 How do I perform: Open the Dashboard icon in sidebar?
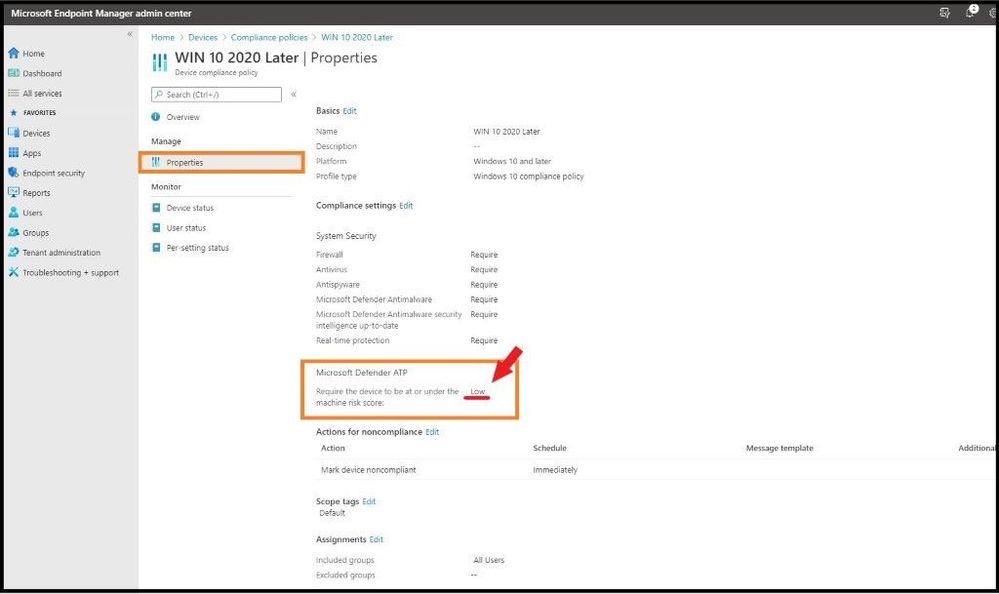pyautogui.click(x=13, y=73)
